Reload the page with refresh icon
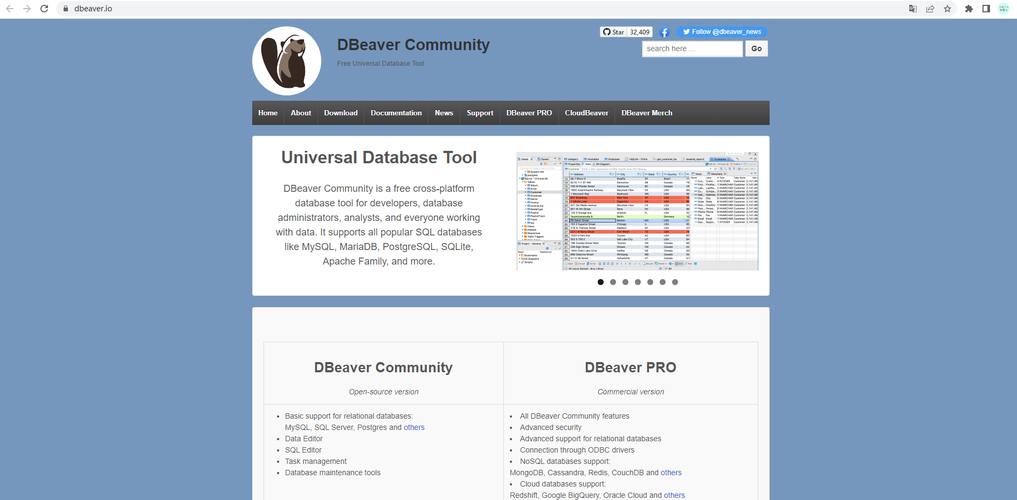This screenshot has height=500, width=1017. pyautogui.click(x=44, y=8)
